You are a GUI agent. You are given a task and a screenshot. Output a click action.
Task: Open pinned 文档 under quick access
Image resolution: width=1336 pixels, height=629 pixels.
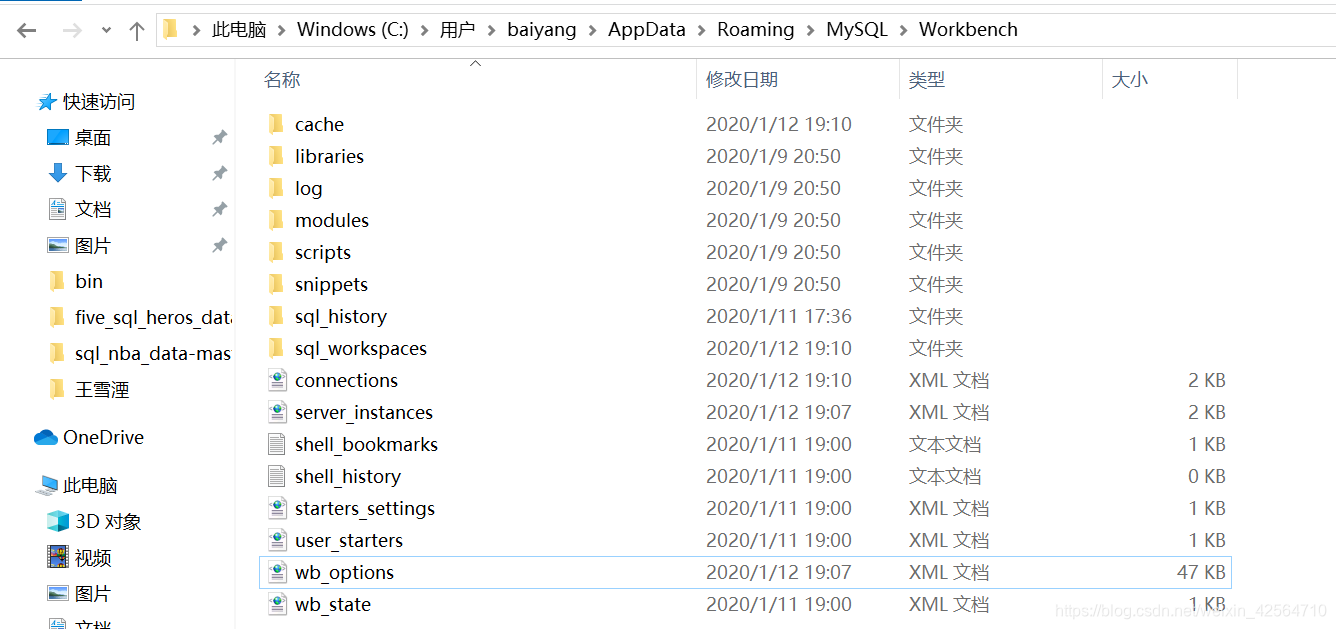pos(93,210)
